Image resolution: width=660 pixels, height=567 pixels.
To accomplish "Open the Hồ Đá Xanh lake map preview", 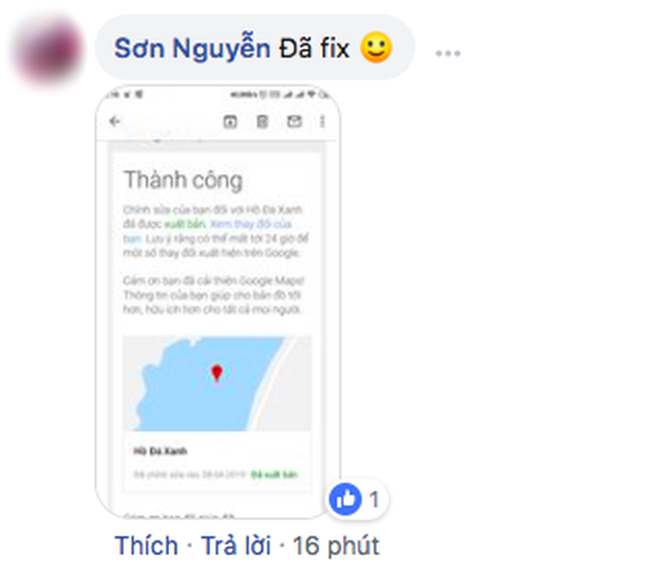I will [x=217, y=383].
